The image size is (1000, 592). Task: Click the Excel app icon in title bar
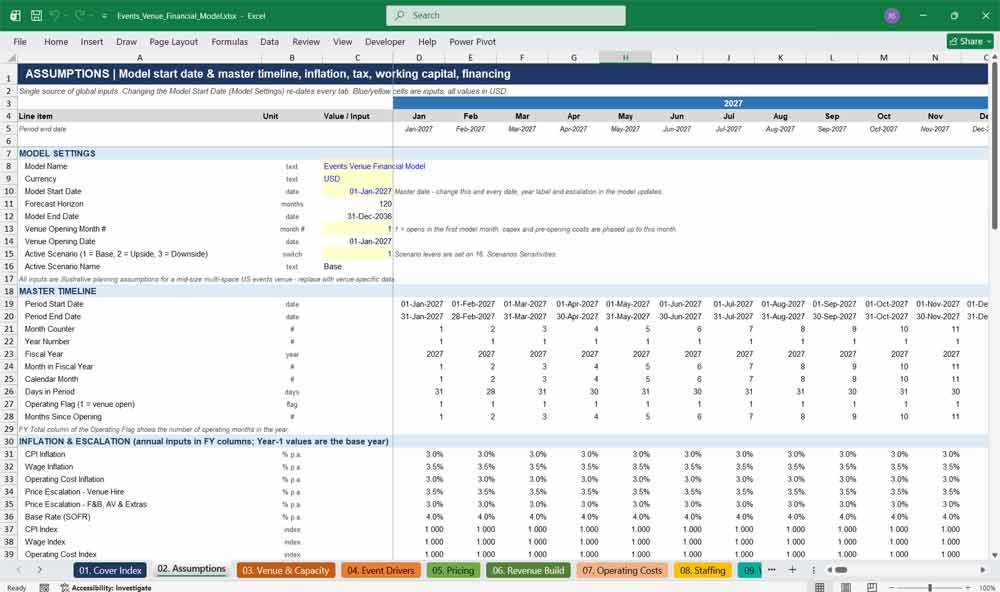click(x=15, y=15)
